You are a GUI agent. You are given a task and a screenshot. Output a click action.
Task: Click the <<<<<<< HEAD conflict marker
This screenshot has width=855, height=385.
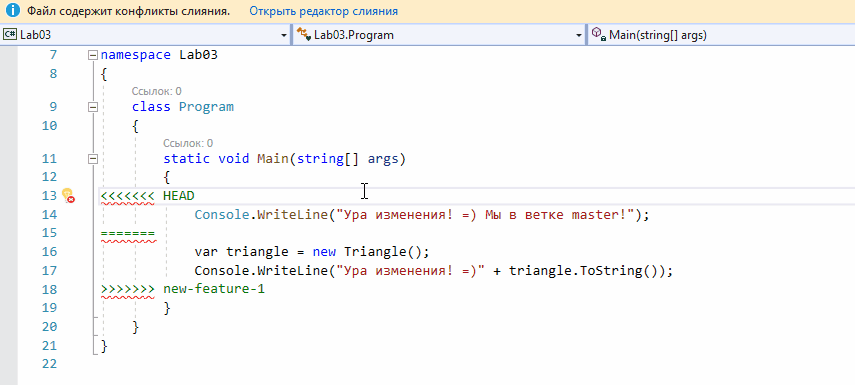click(x=148, y=195)
